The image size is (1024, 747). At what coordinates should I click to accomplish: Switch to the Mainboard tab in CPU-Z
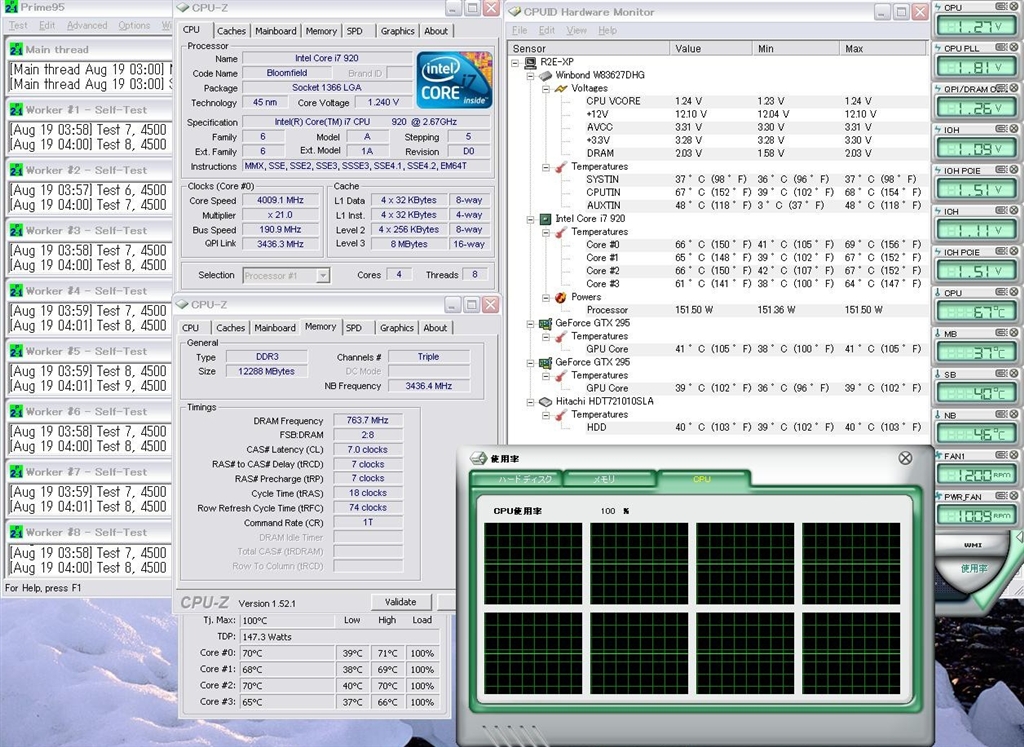click(x=275, y=31)
